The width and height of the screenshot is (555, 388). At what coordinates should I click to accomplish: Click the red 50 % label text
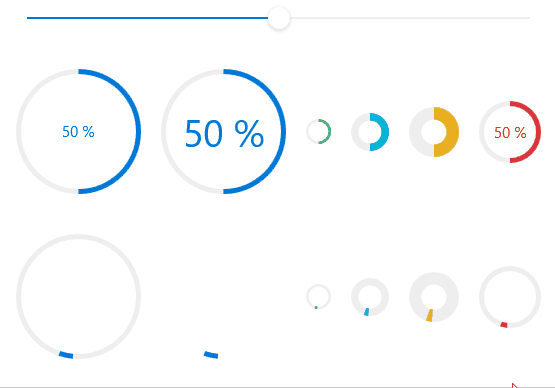(x=510, y=133)
